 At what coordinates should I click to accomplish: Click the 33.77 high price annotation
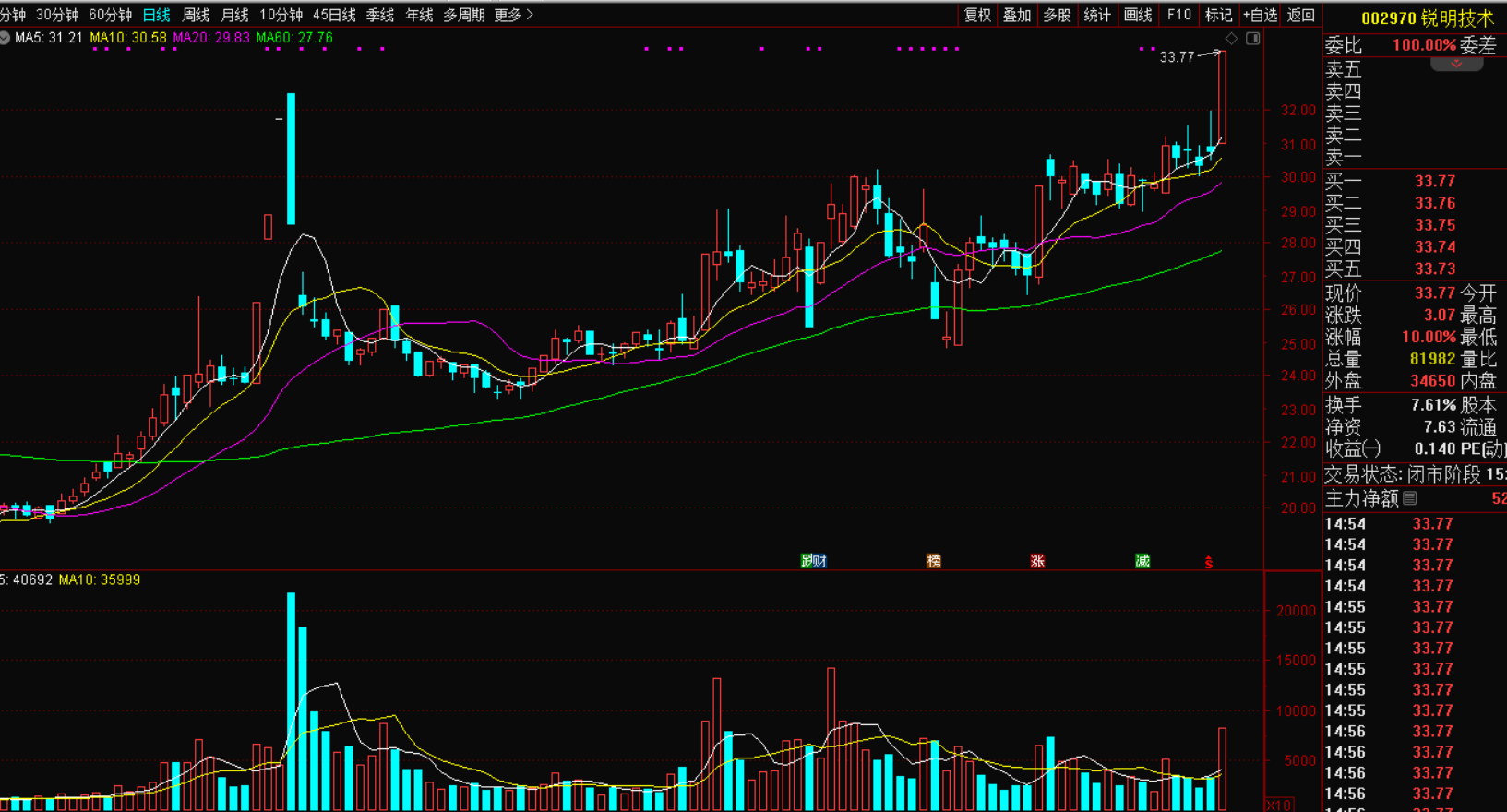[x=1177, y=57]
